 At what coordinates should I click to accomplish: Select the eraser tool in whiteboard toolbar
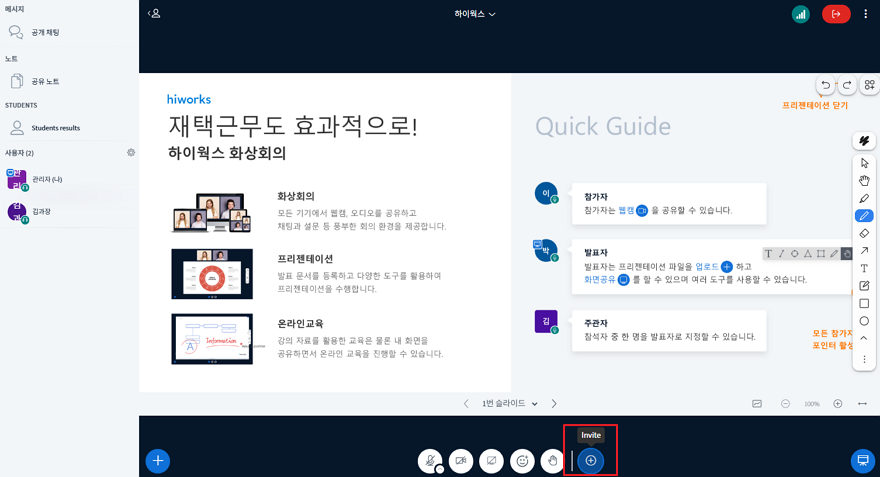click(x=864, y=233)
